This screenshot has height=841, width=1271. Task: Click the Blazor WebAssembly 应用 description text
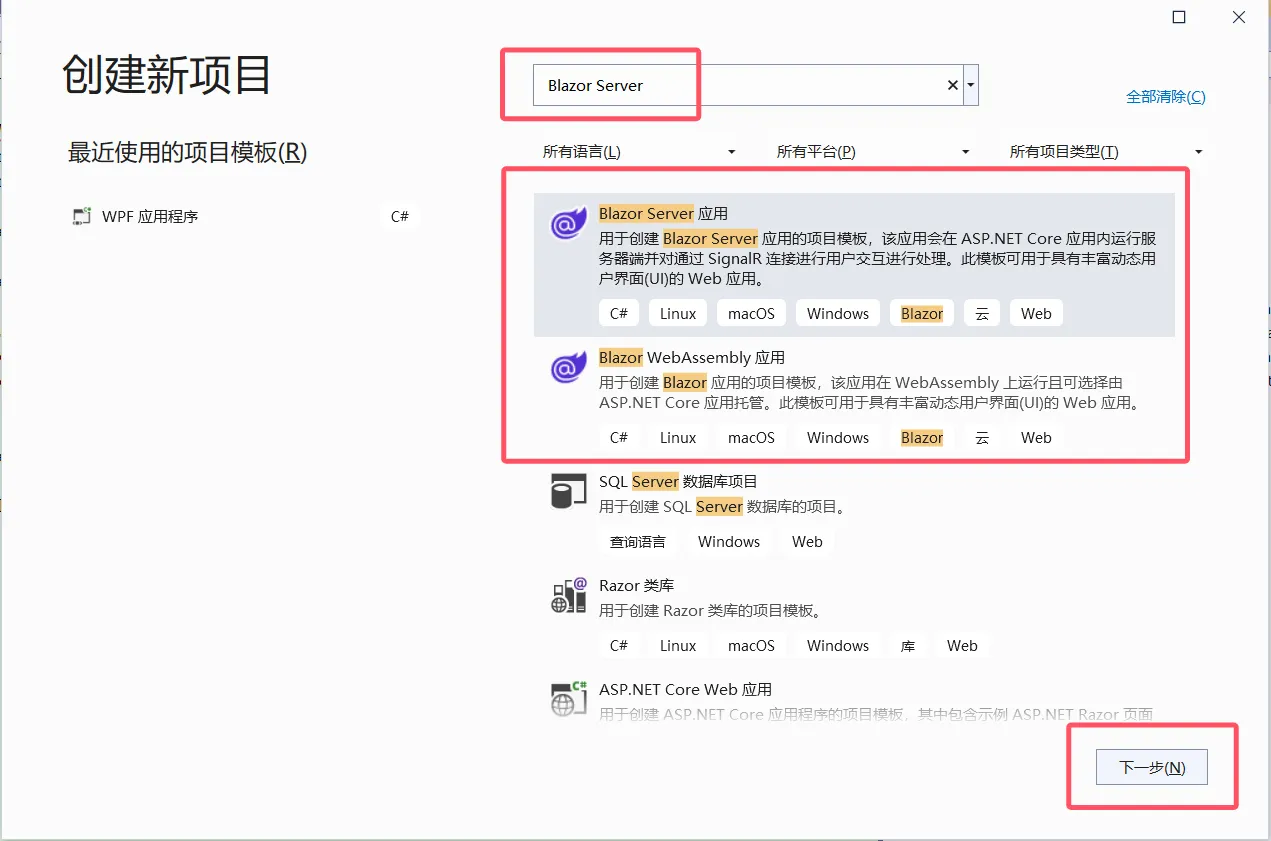coord(870,393)
